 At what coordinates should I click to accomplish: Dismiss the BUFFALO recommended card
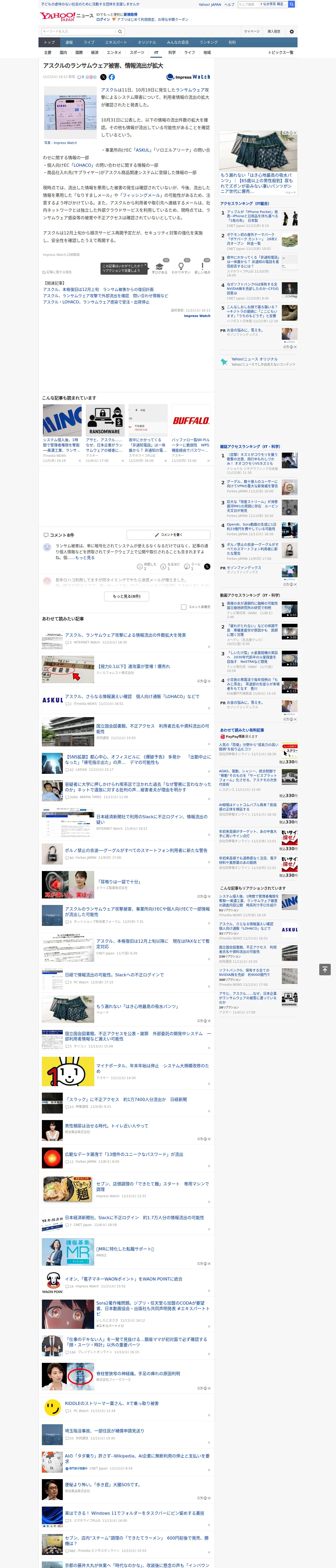[x=208, y=461]
